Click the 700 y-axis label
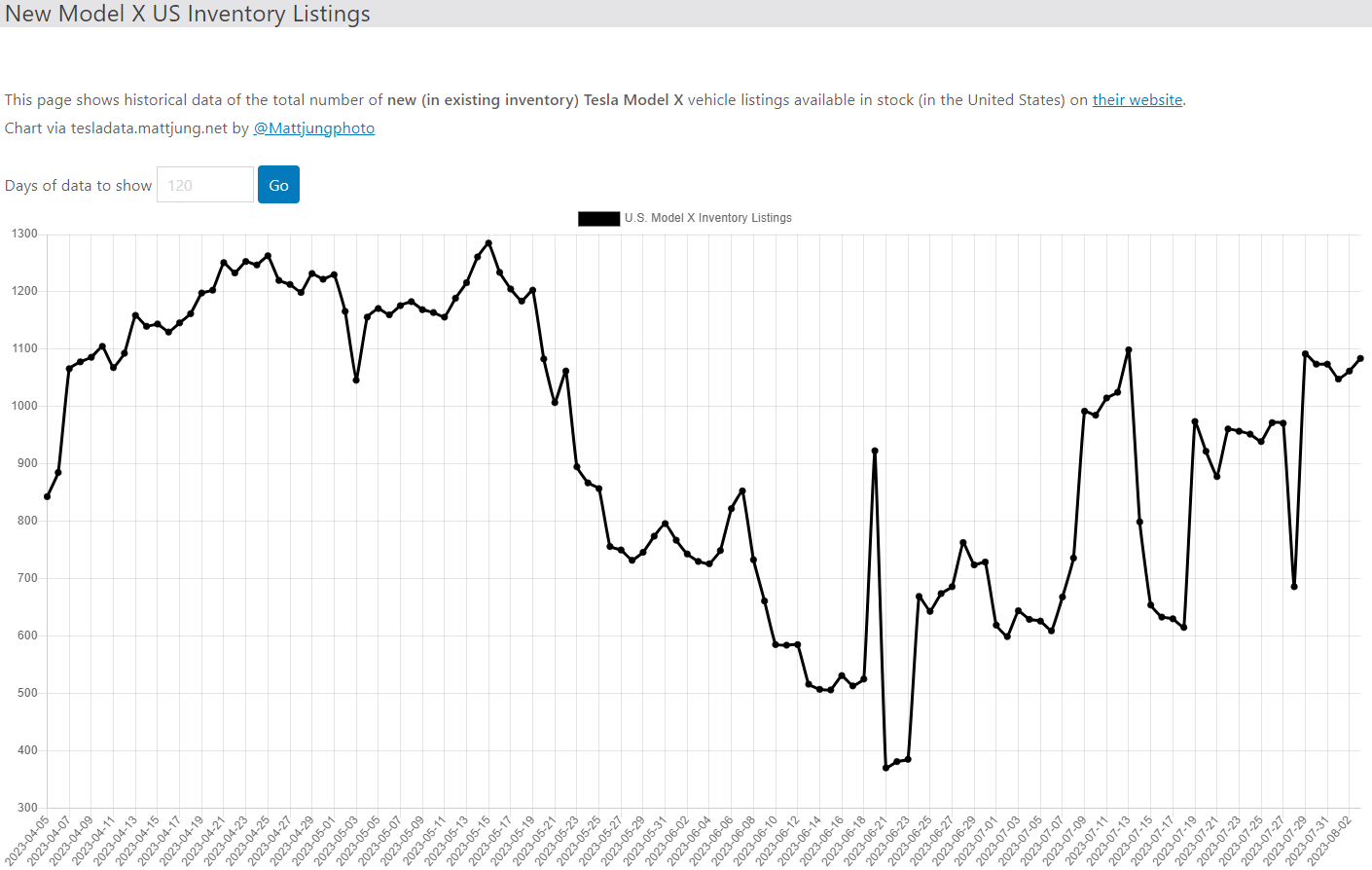This screenshot has width=1372, height=870. (x=28, y=578)
